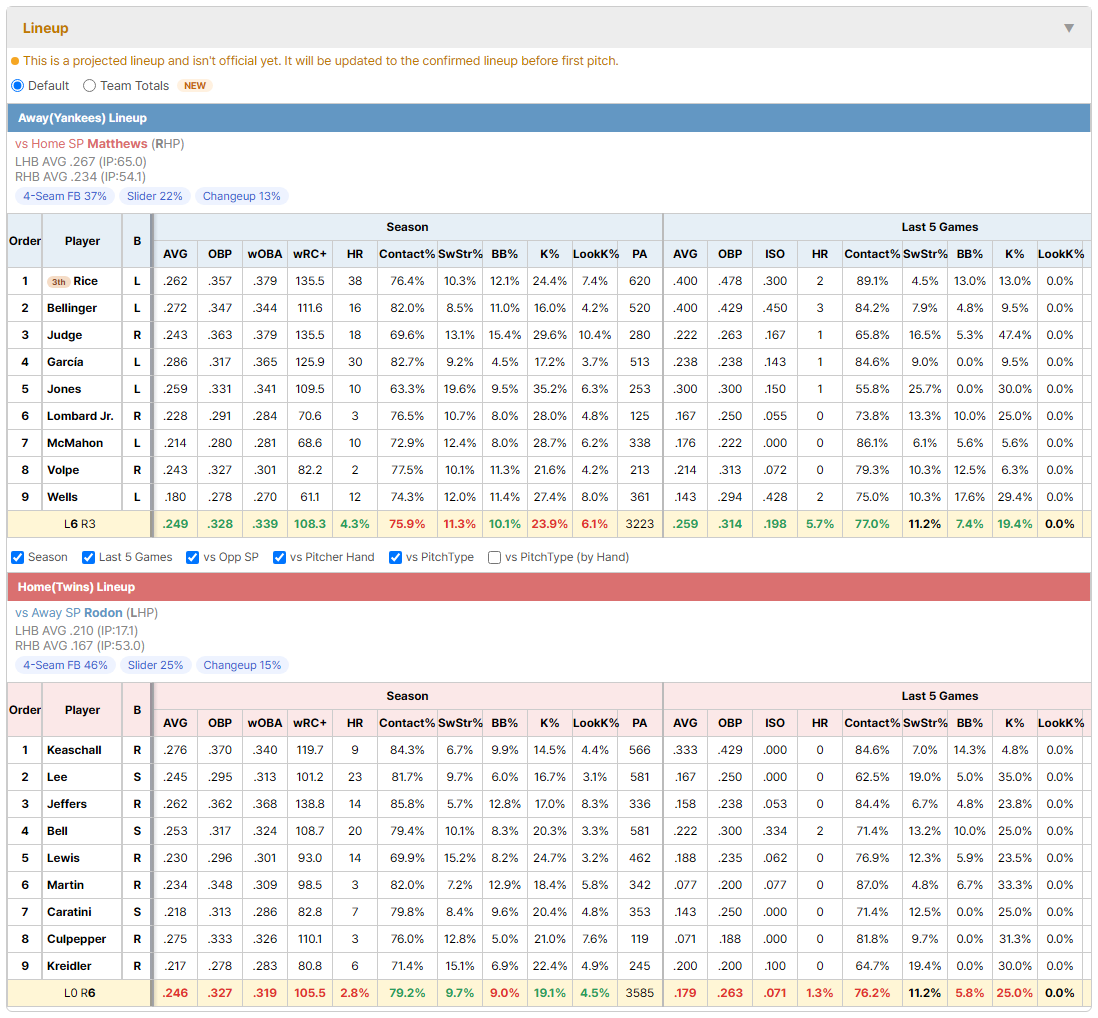Click player name Lewis

63,858
